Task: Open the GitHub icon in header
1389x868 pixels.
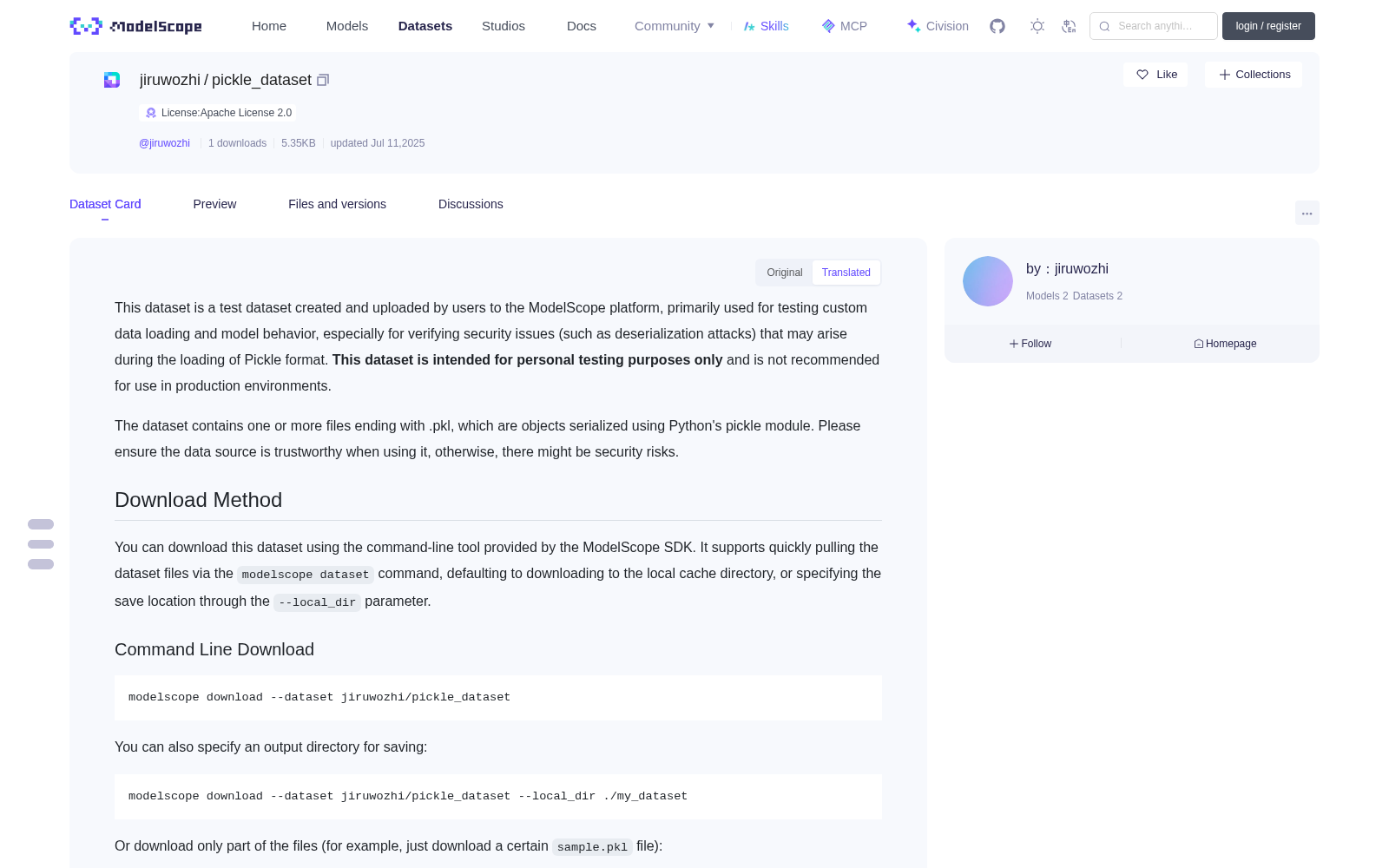Action: tap(997, 26)
